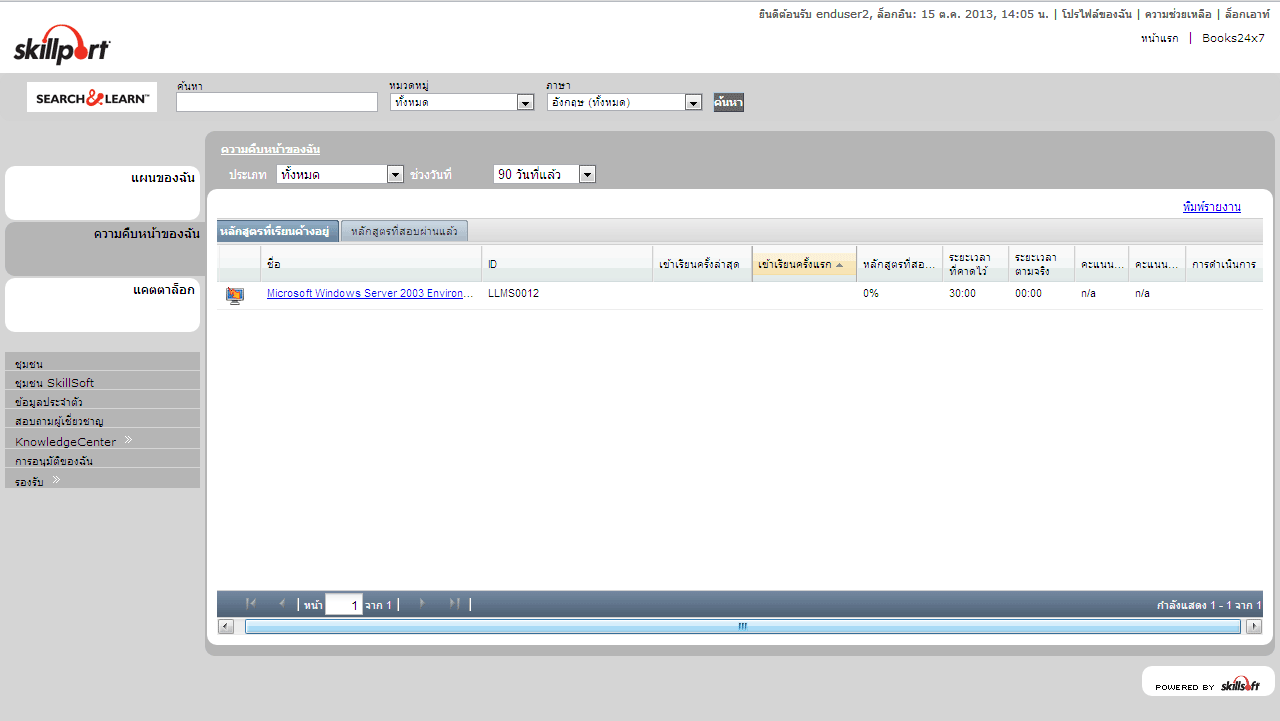Click the scrollbar left arrow
The height and width of the screenshot is (721, 1280).
click(x=225, y=626)
